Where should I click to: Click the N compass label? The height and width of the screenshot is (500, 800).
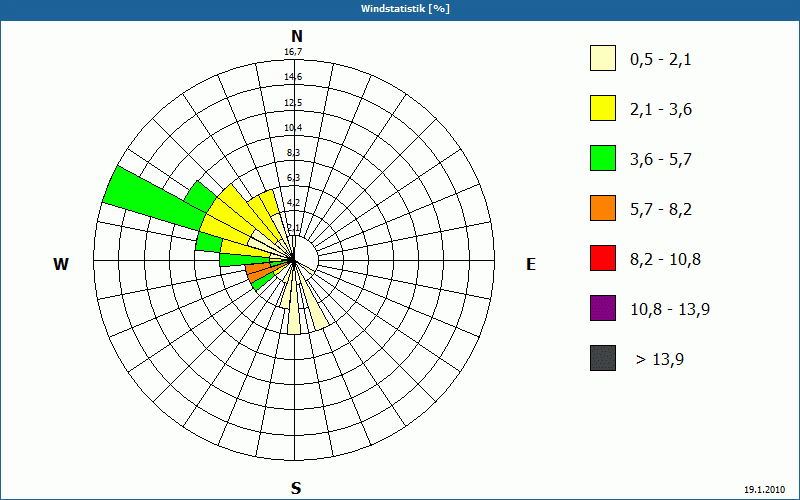[297, 36]
